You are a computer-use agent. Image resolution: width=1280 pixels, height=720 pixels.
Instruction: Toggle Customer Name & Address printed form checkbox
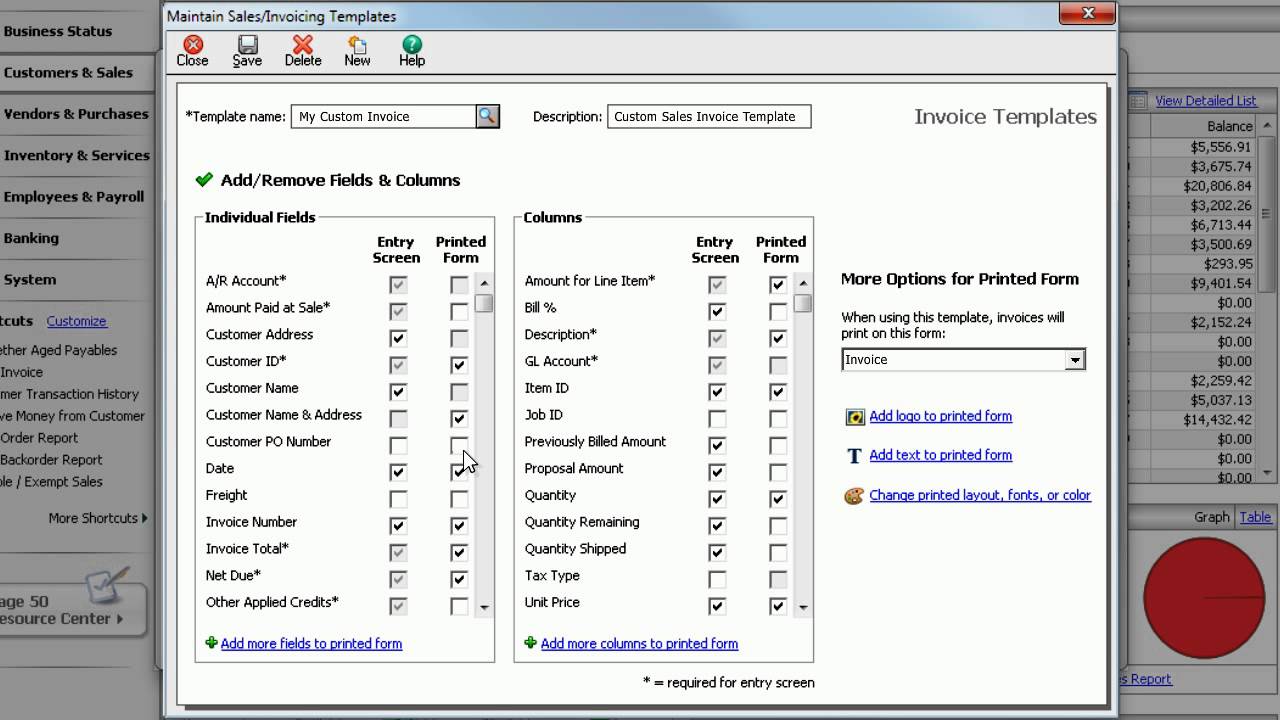coord(459,418)
